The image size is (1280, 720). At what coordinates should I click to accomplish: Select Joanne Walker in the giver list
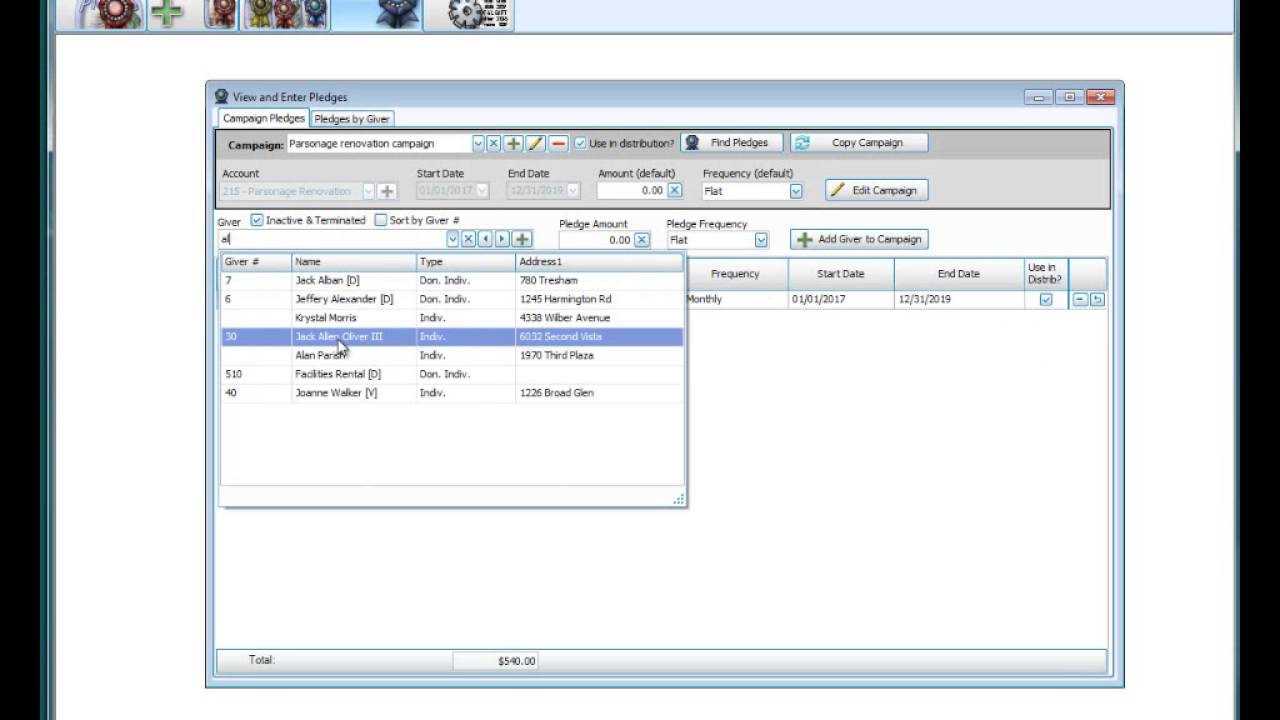coord(336,393)
